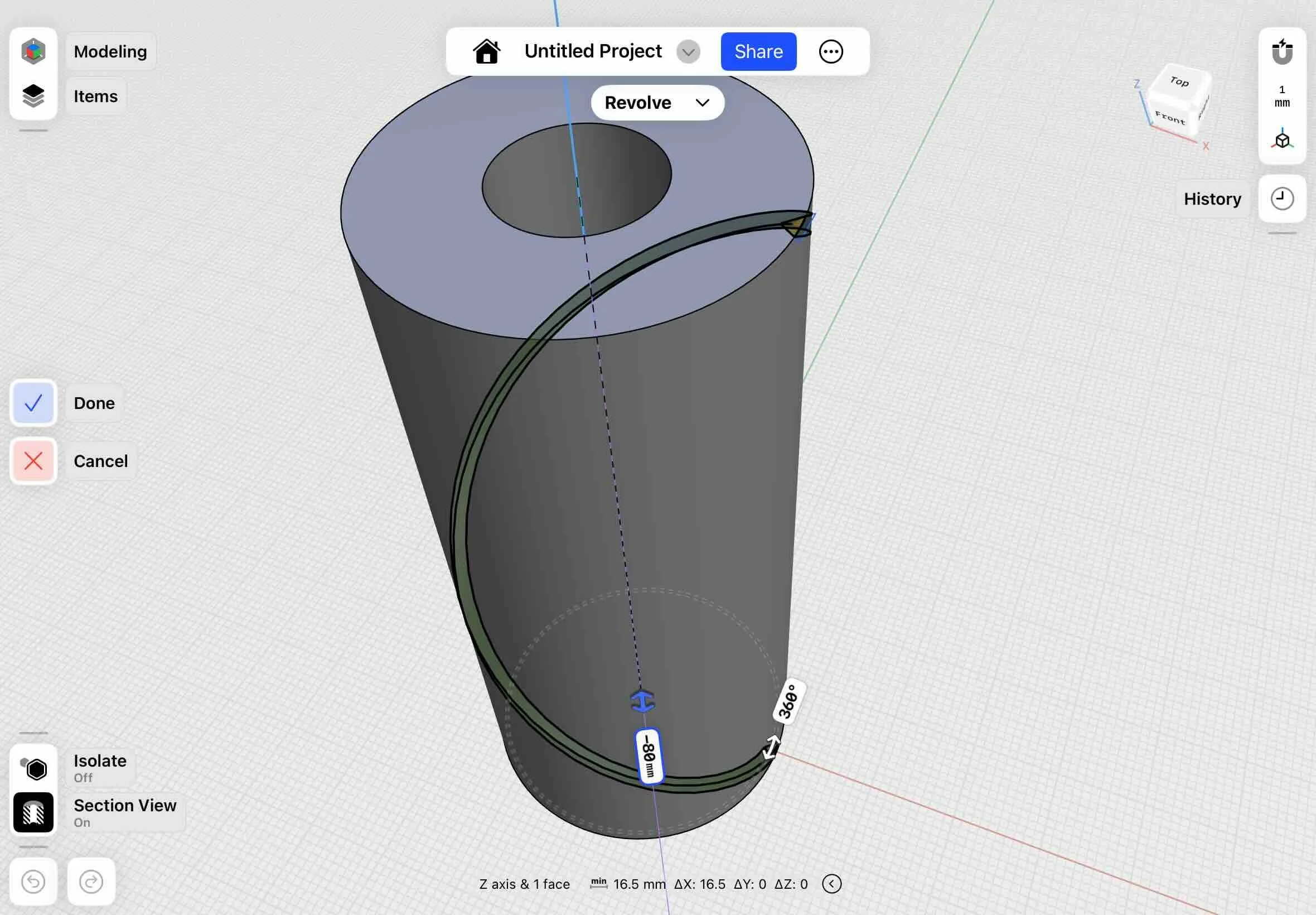The image size is (1316, 915).
Task: Click the home icon
Action: [x=486, y=51]
